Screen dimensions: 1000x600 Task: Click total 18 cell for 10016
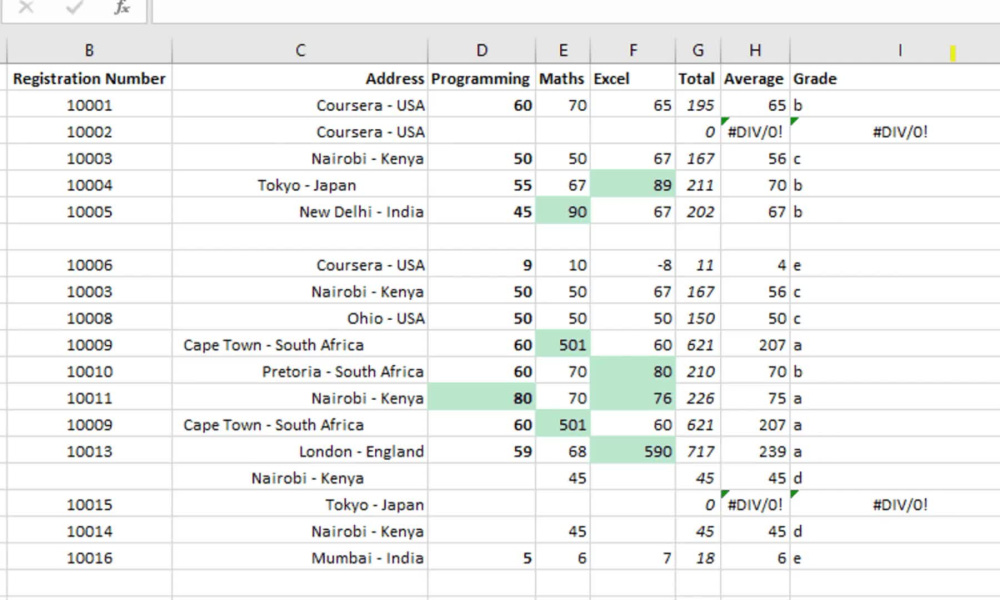tap(698, 559)
